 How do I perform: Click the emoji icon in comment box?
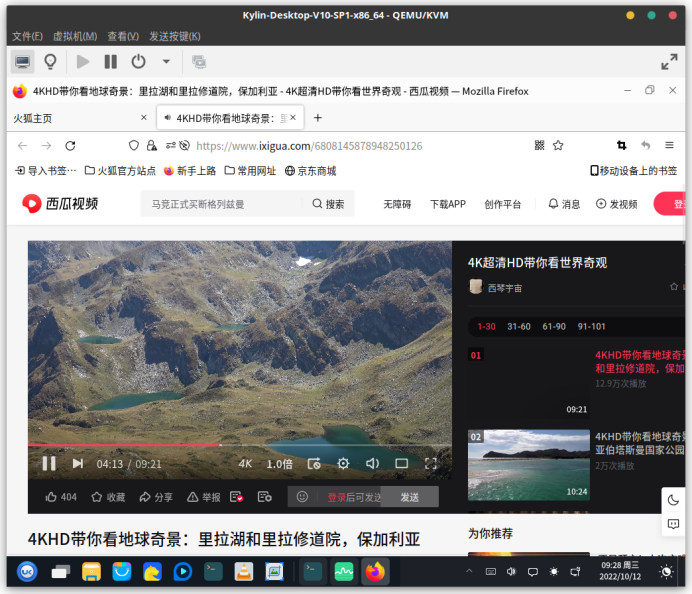(x=302, y=497)
